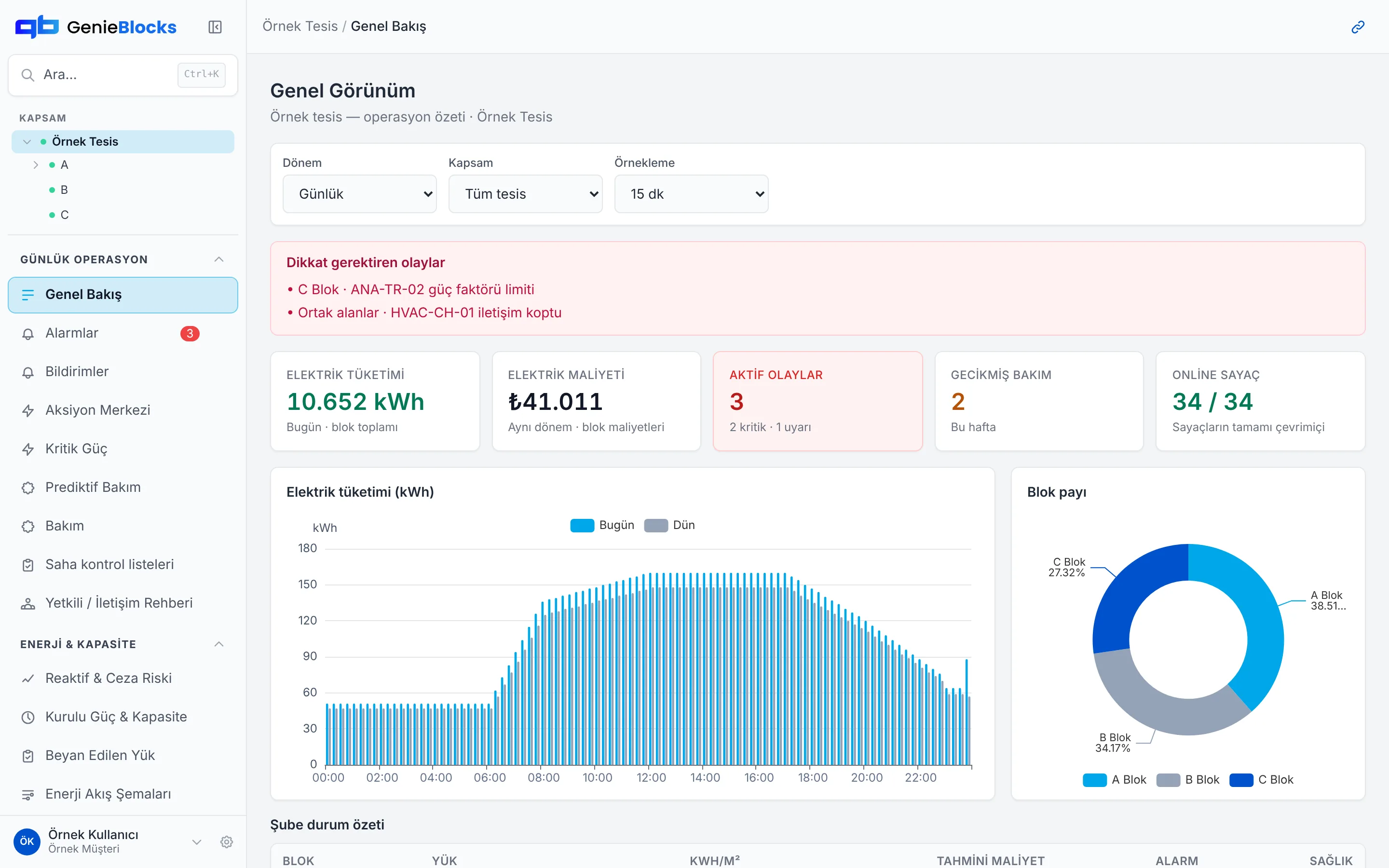Click the Reaktif & Ceza Riski chart icon
This screenshot has width=1389, height=868.
27,678
